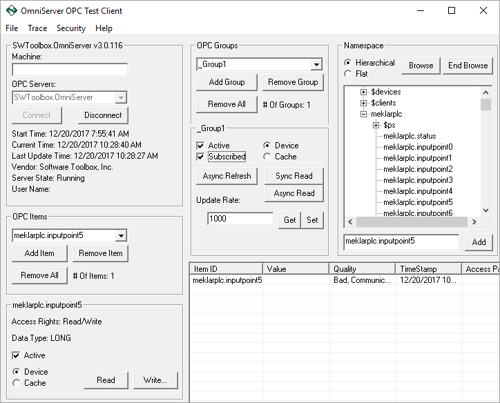This screenshot has width=500, height=403.
Task: Expand the $ps tree node
Action: click(x=376, y=125)
